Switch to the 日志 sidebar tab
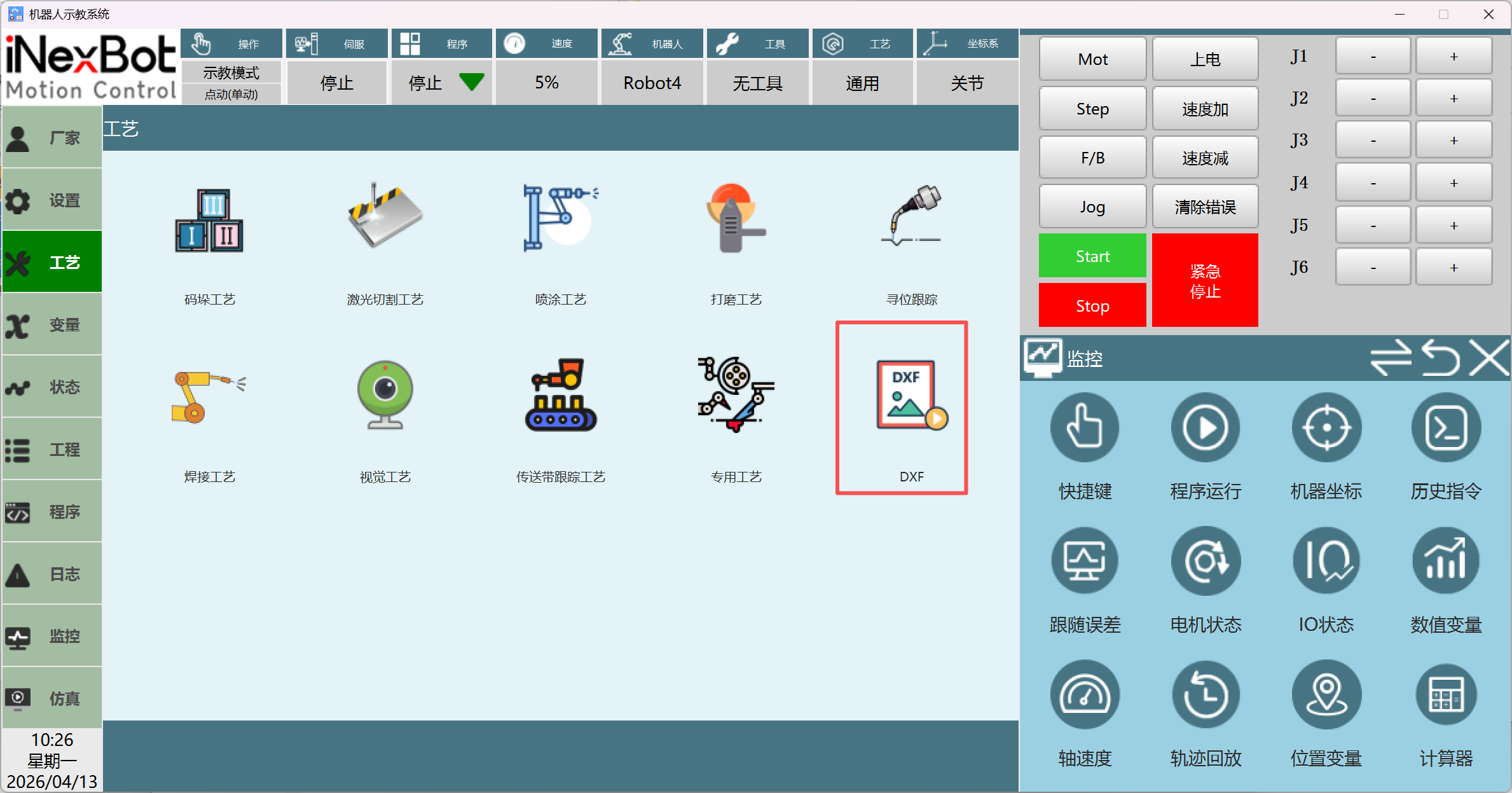1512x793 pixels. (52, 574)
